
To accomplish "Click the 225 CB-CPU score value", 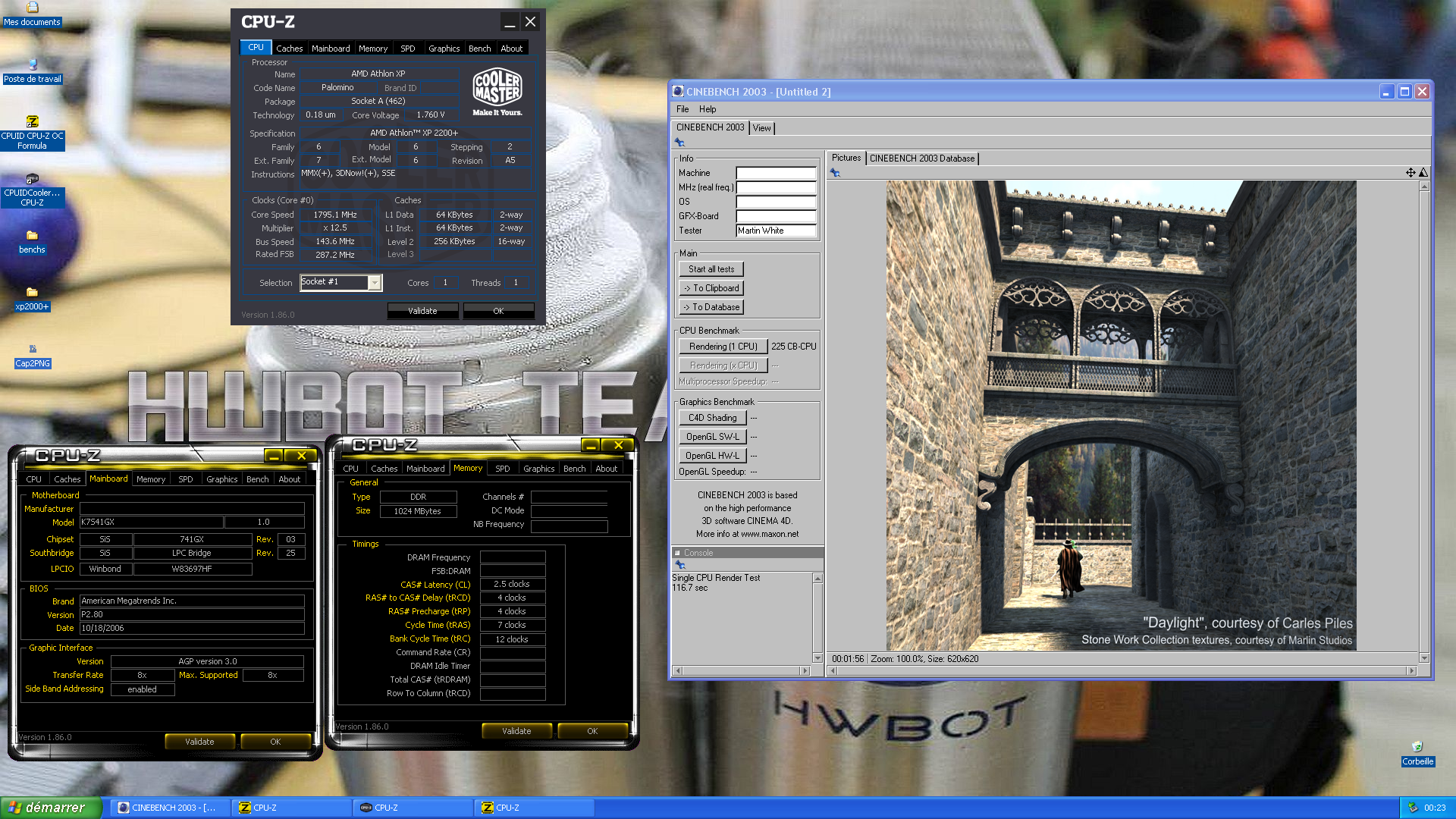I will click(793, 347).
